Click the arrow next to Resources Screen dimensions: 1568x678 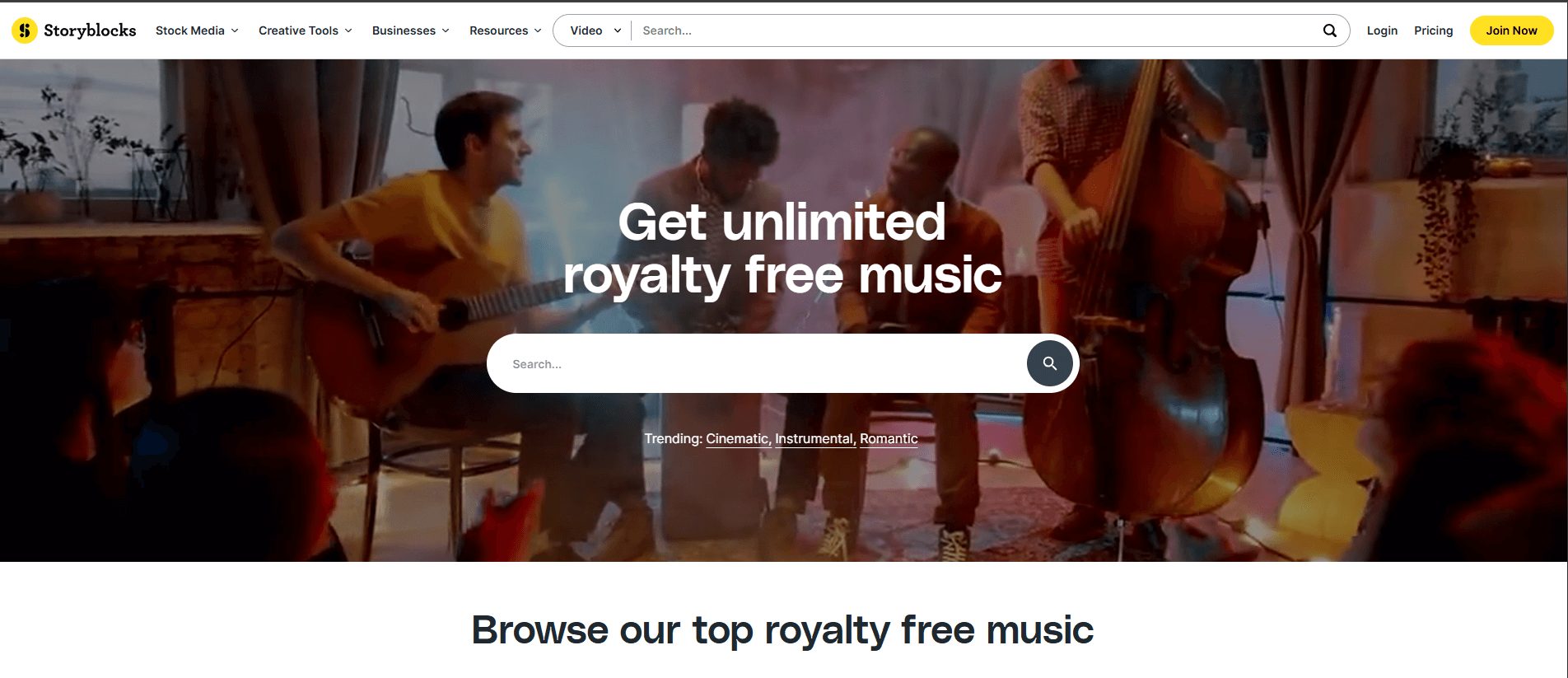tap(538, 30)
